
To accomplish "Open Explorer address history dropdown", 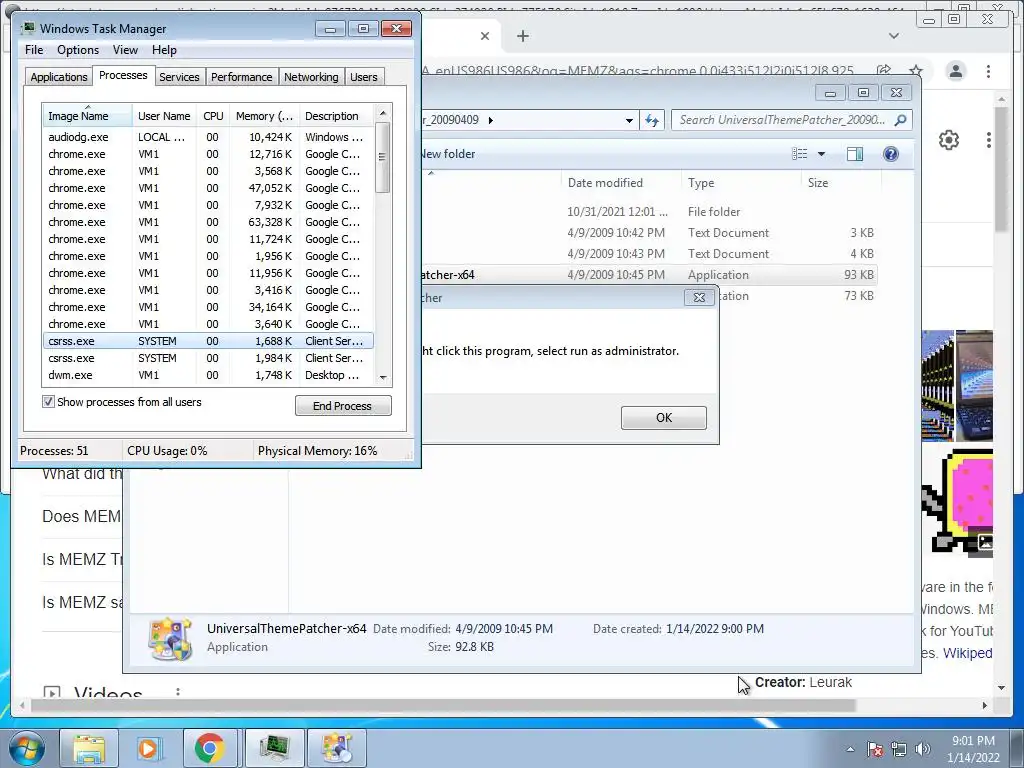I will [x=629, y=120].
